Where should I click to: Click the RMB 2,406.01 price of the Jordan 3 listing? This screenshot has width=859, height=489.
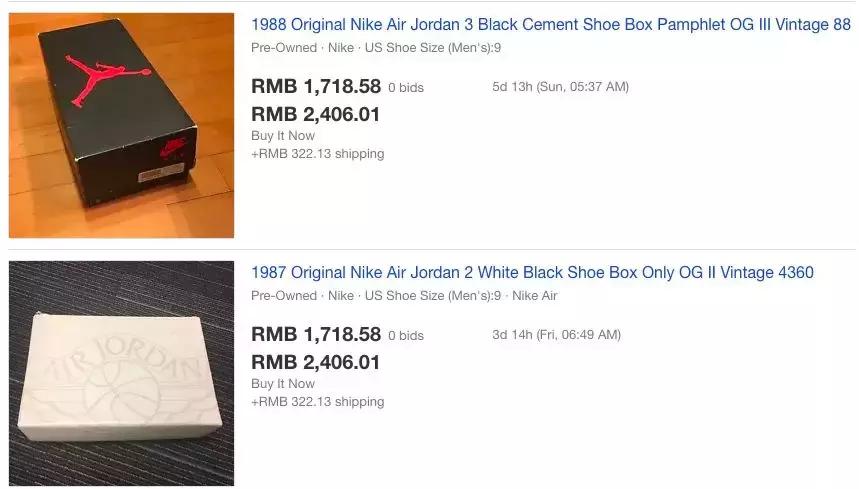coord(316,114)
